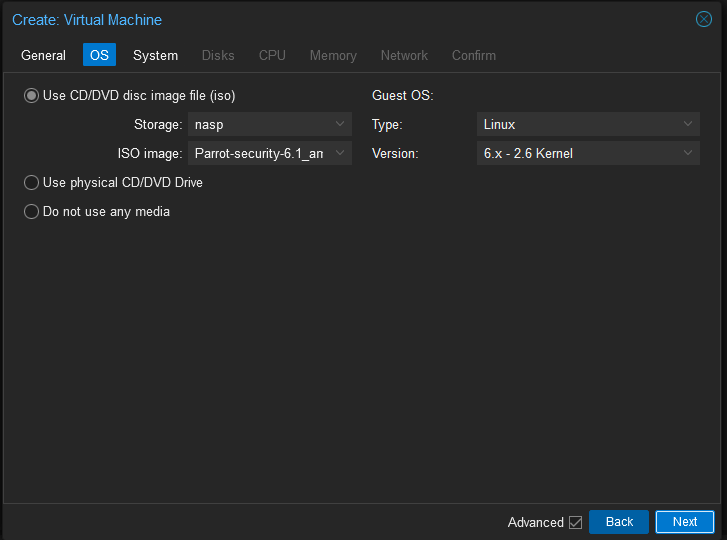The height and width of the screenshot is (540, 727).
Task: Open the Confirm tab
Action: point(474,55)
